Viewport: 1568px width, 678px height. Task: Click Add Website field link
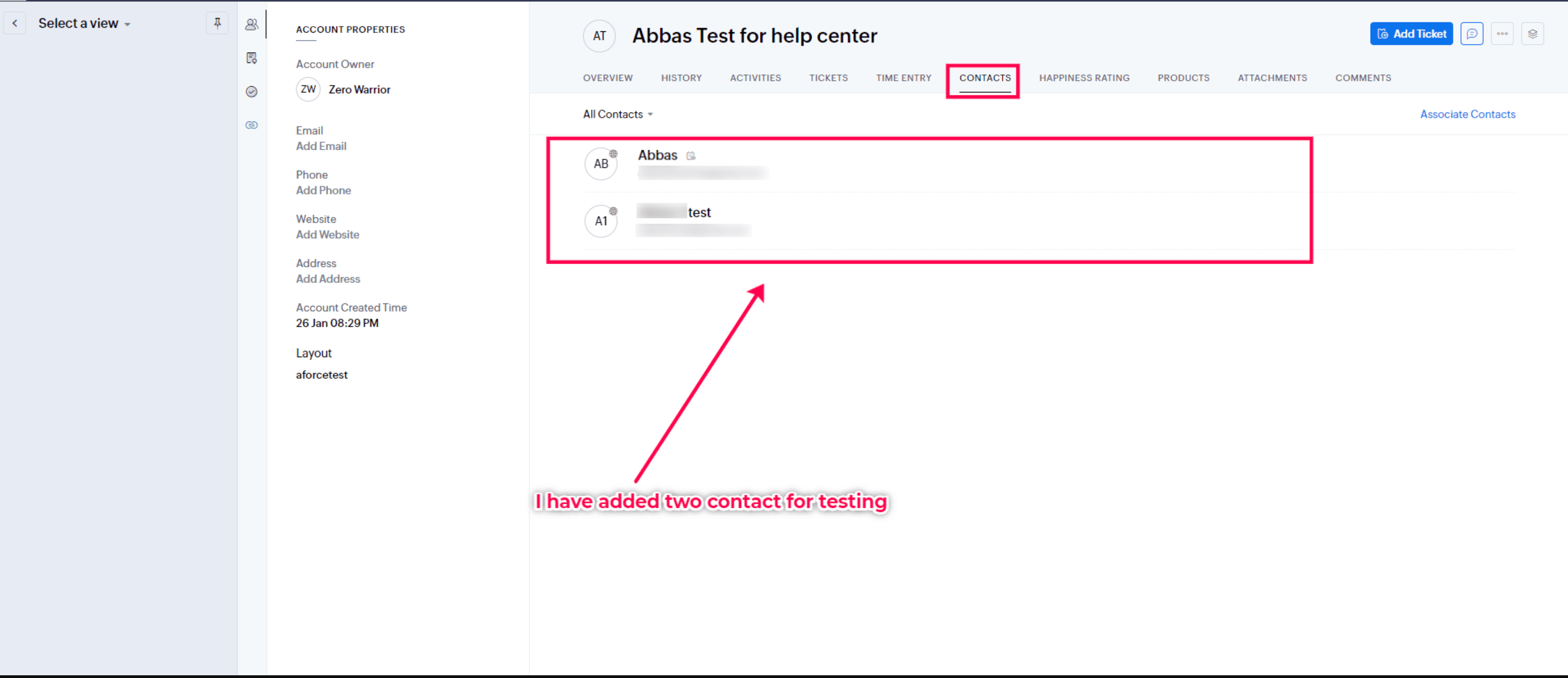point(327,234)
